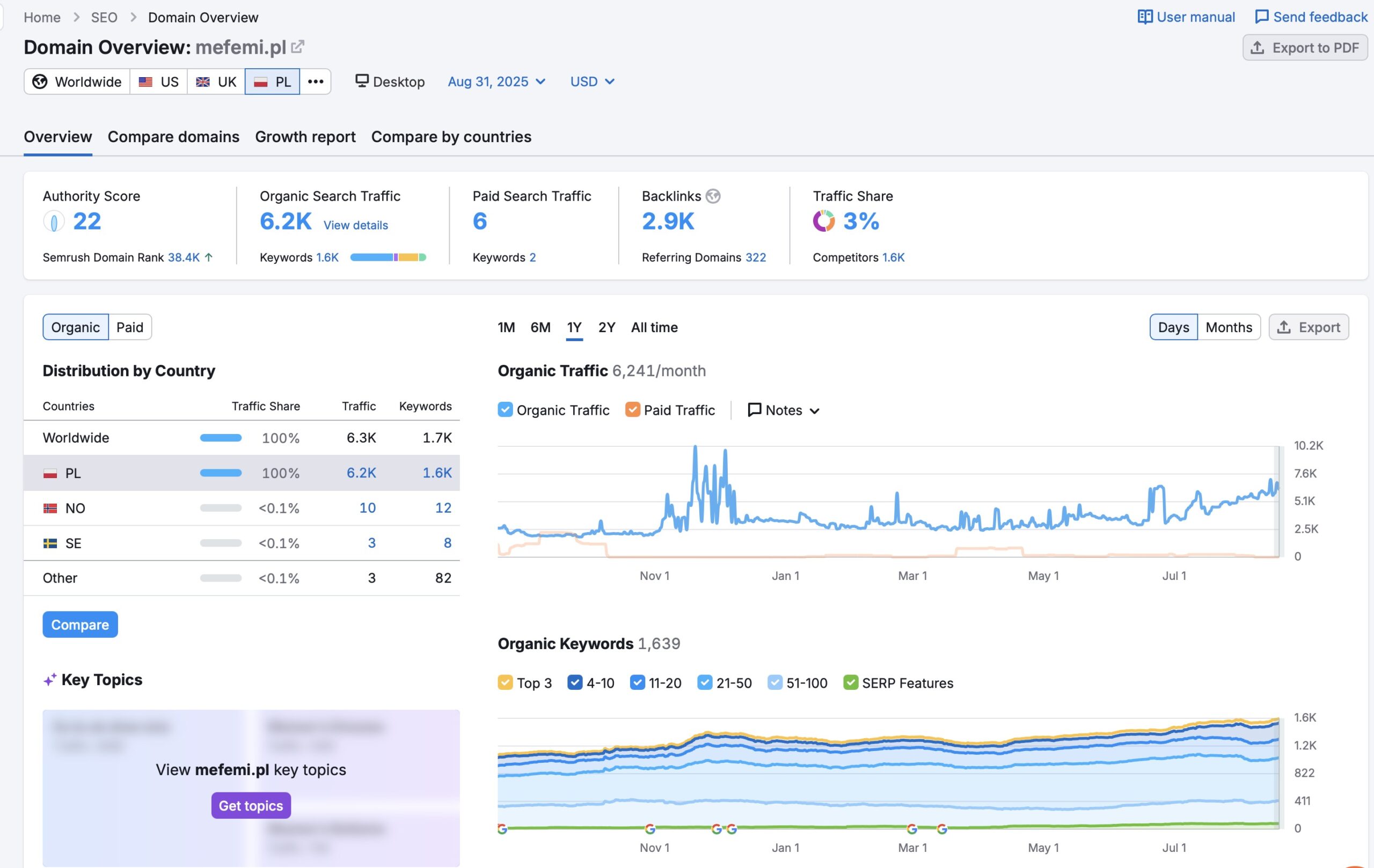
Task: Open the Compare by countries tab
Action: click(x=451, y=137)
